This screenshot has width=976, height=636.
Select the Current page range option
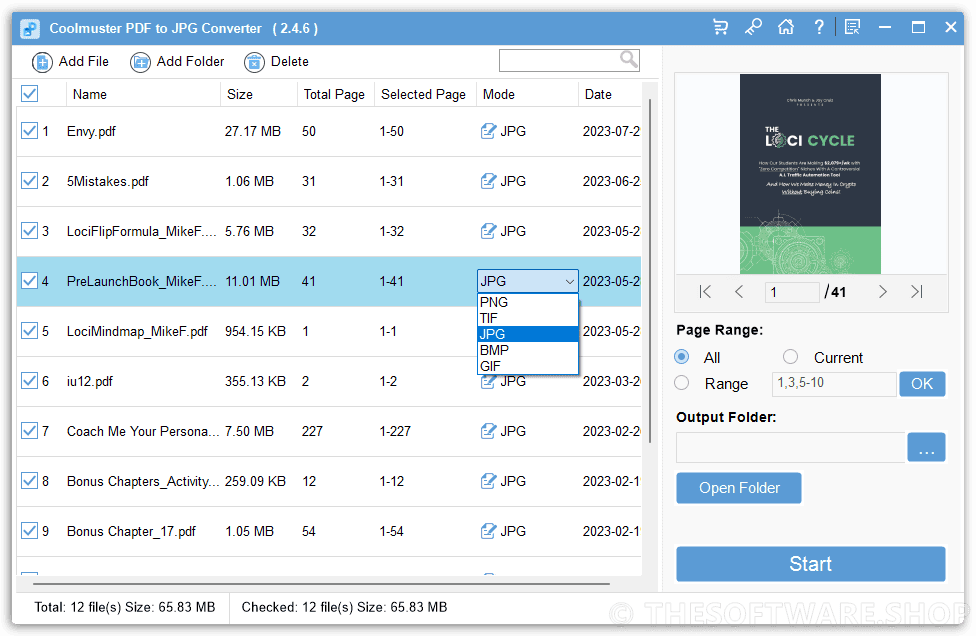point(791,357)
